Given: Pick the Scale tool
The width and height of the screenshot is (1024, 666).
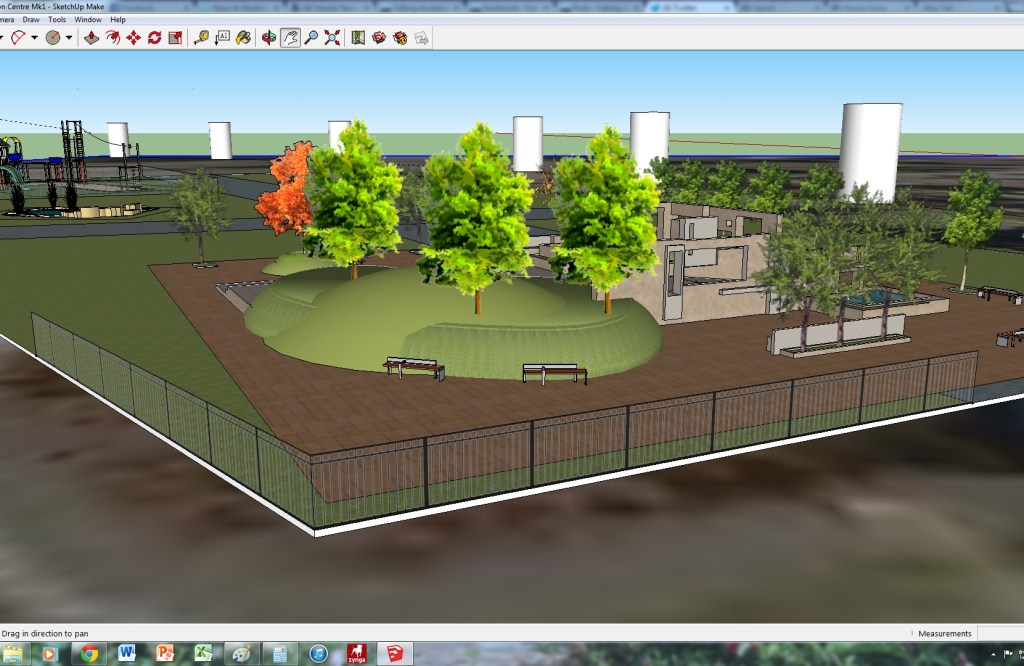Looking at the screenshot, I should [x=175, y=38].
